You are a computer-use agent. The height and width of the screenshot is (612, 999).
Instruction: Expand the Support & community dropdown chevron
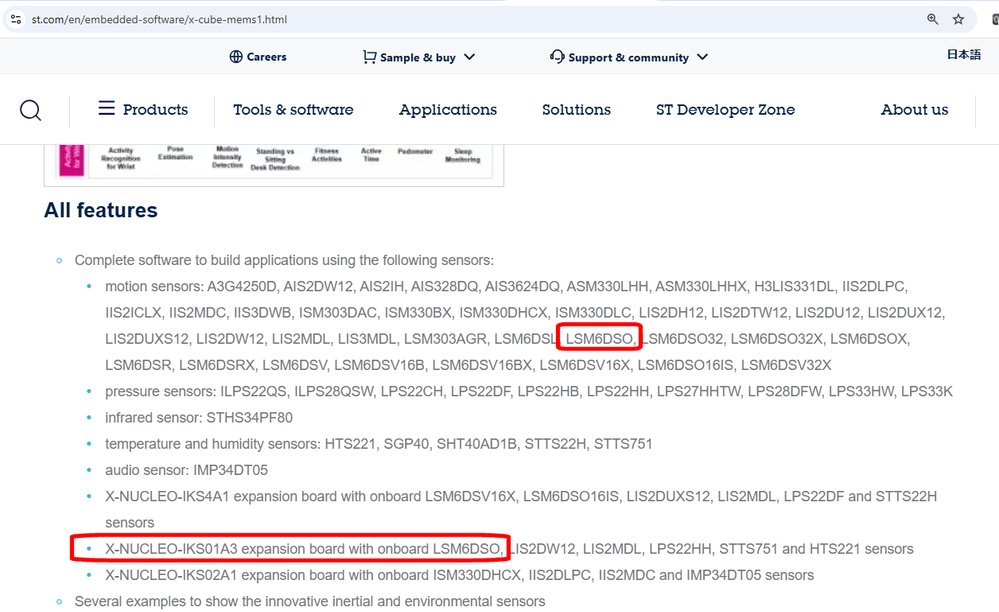click(702, 57)
